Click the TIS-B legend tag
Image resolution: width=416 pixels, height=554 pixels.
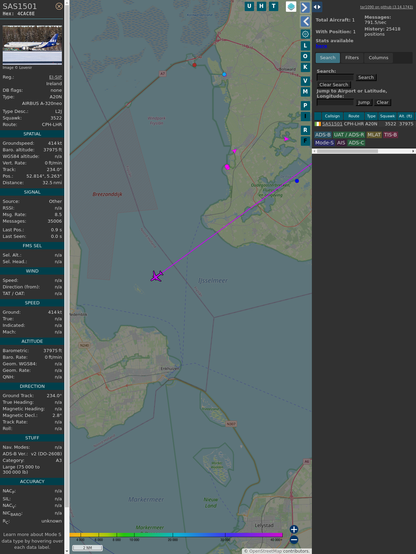[391, 135]
